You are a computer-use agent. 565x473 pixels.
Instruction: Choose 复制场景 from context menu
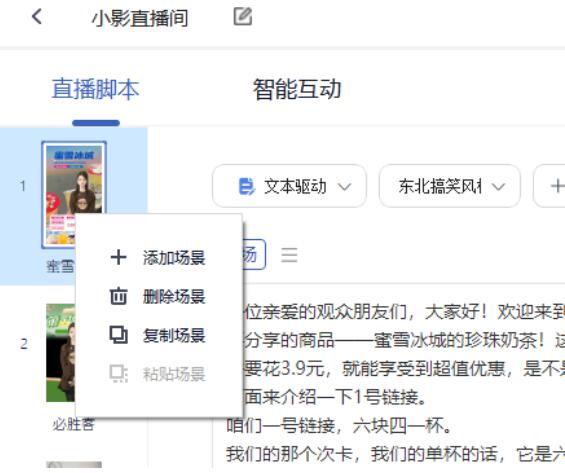pyautogui.click(x=158, y=335)
